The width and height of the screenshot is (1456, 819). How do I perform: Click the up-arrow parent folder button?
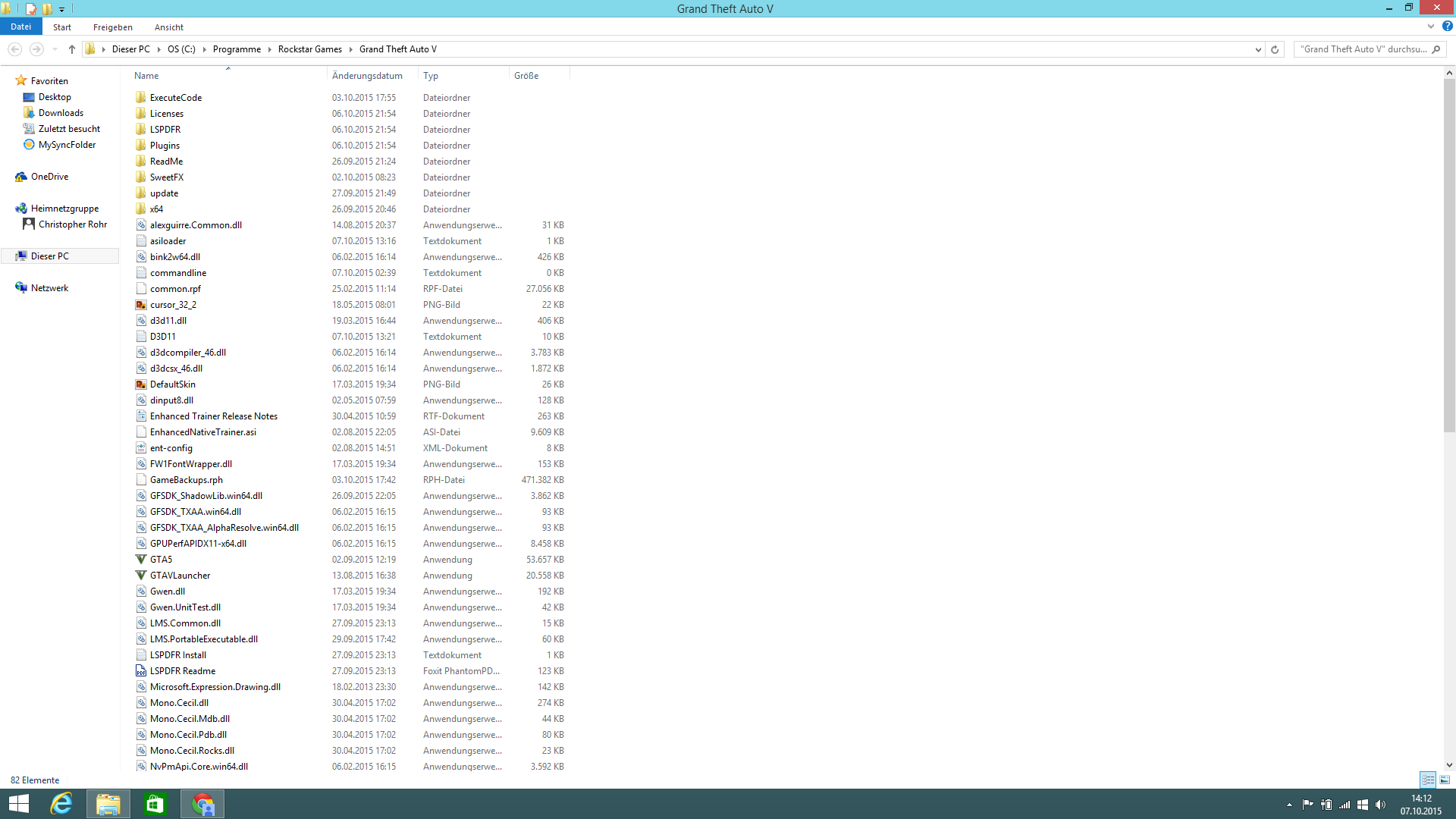[72, 49]
